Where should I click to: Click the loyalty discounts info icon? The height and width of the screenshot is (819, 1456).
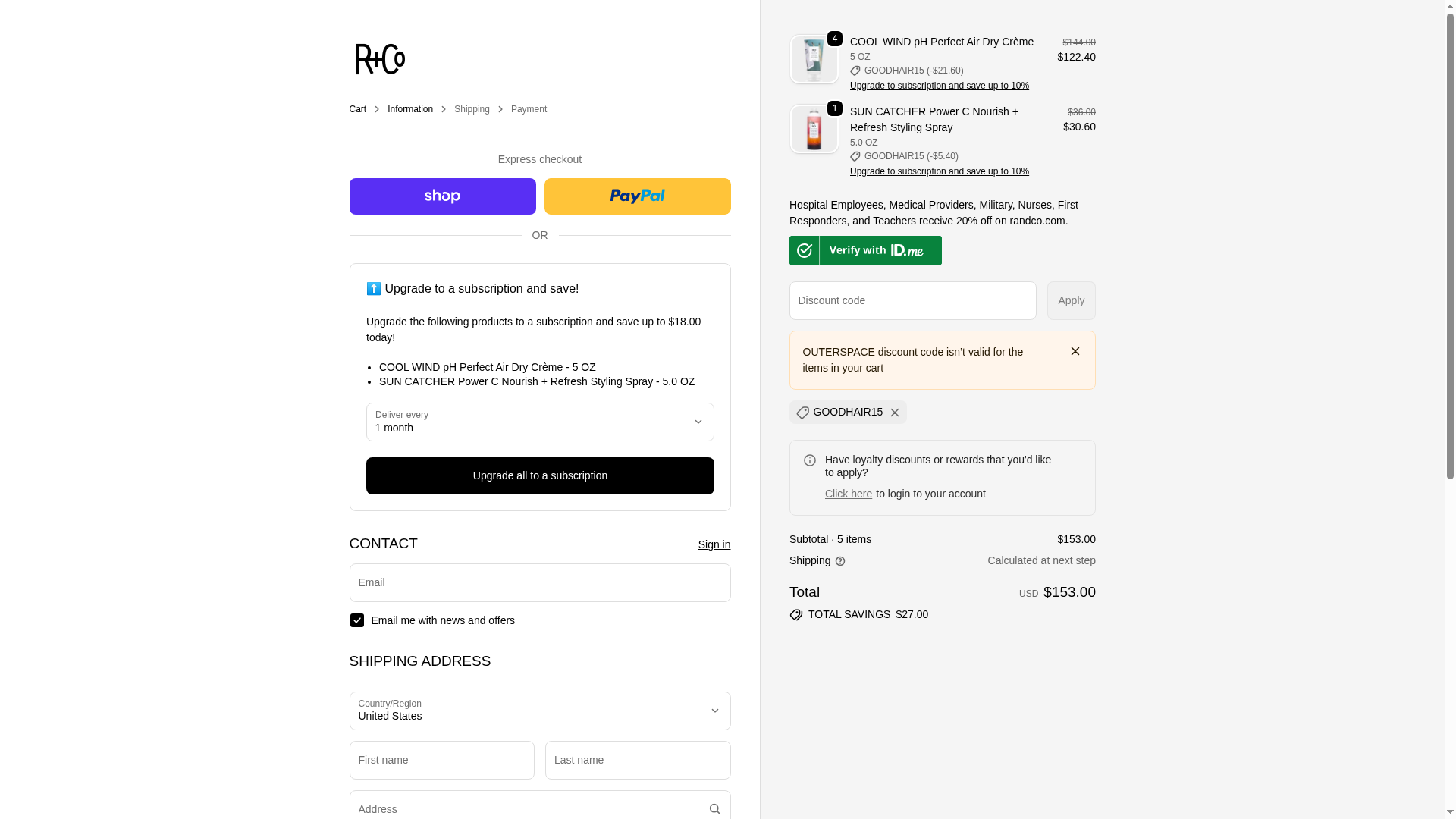click(810, 460)
